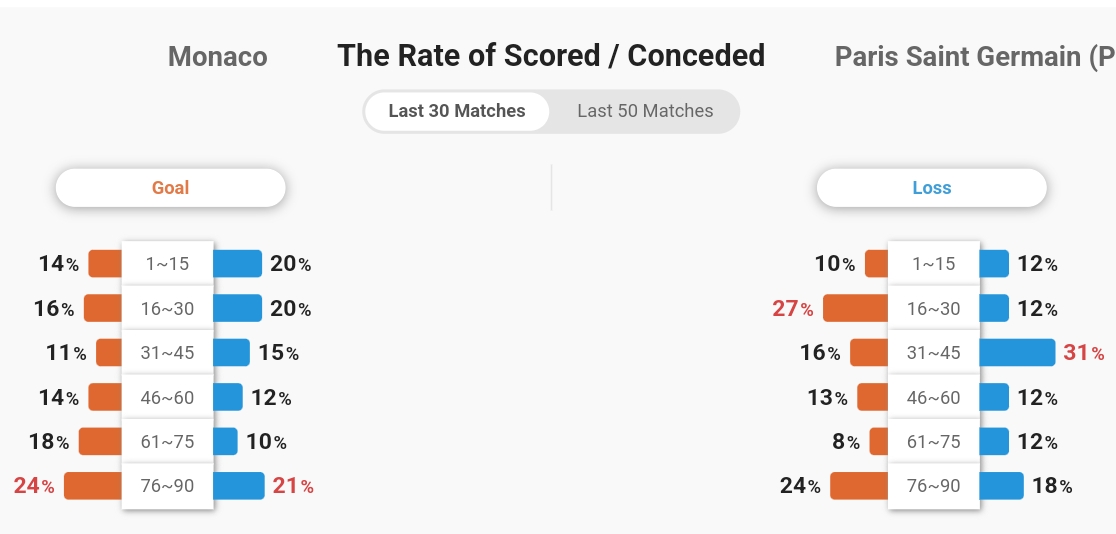Click PSG's 61~75 orange 8% bar

point(879,441)
